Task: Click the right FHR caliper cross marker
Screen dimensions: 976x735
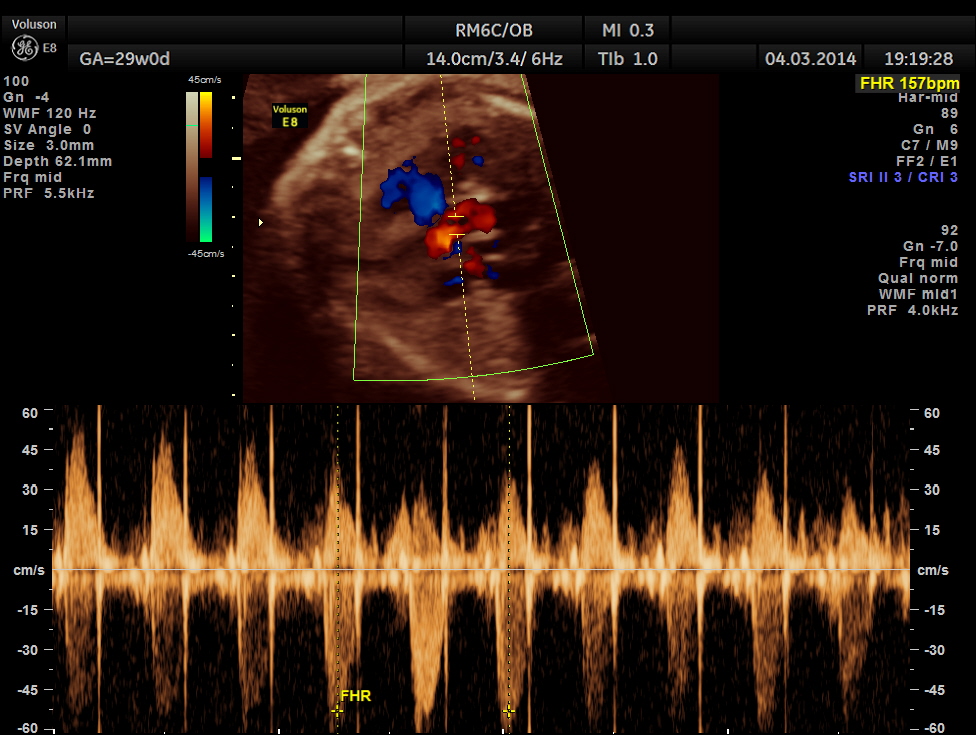Action: (x=509, y=711)
